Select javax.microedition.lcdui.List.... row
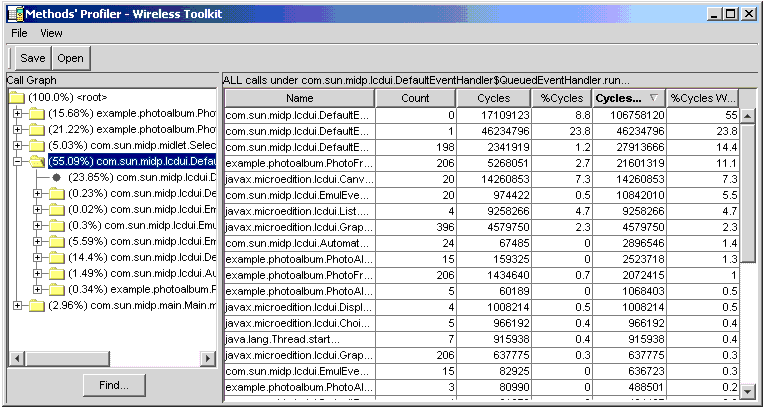 [482, 211]
